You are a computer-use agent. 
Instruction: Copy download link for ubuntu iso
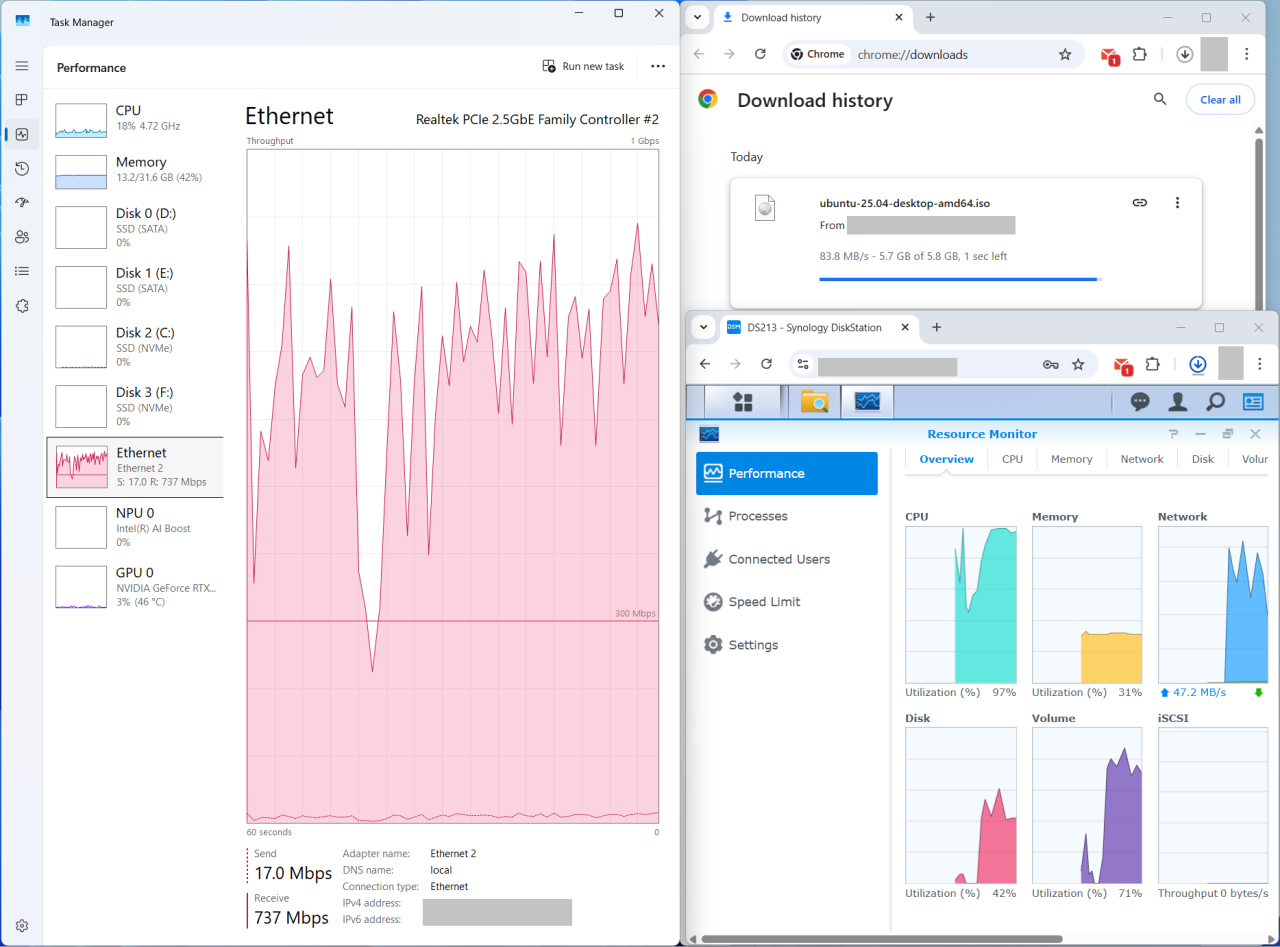[x=1139, y=202]
